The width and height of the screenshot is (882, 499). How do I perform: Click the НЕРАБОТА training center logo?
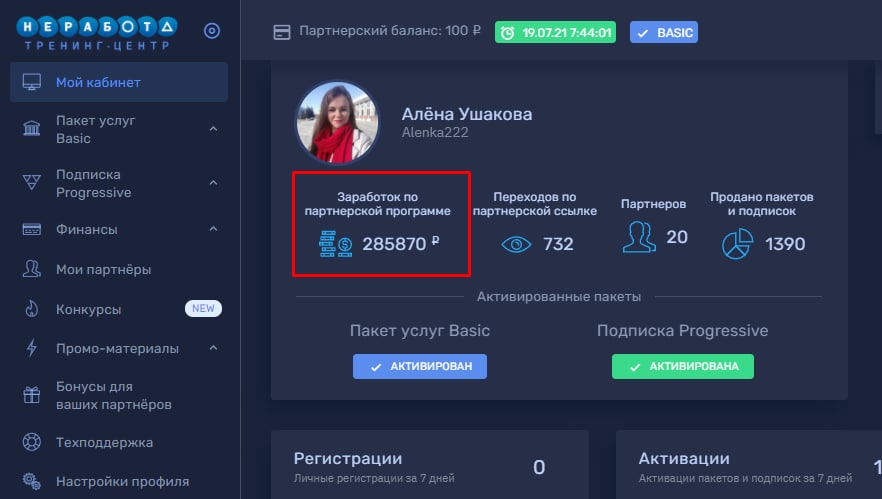coord(97,33)
